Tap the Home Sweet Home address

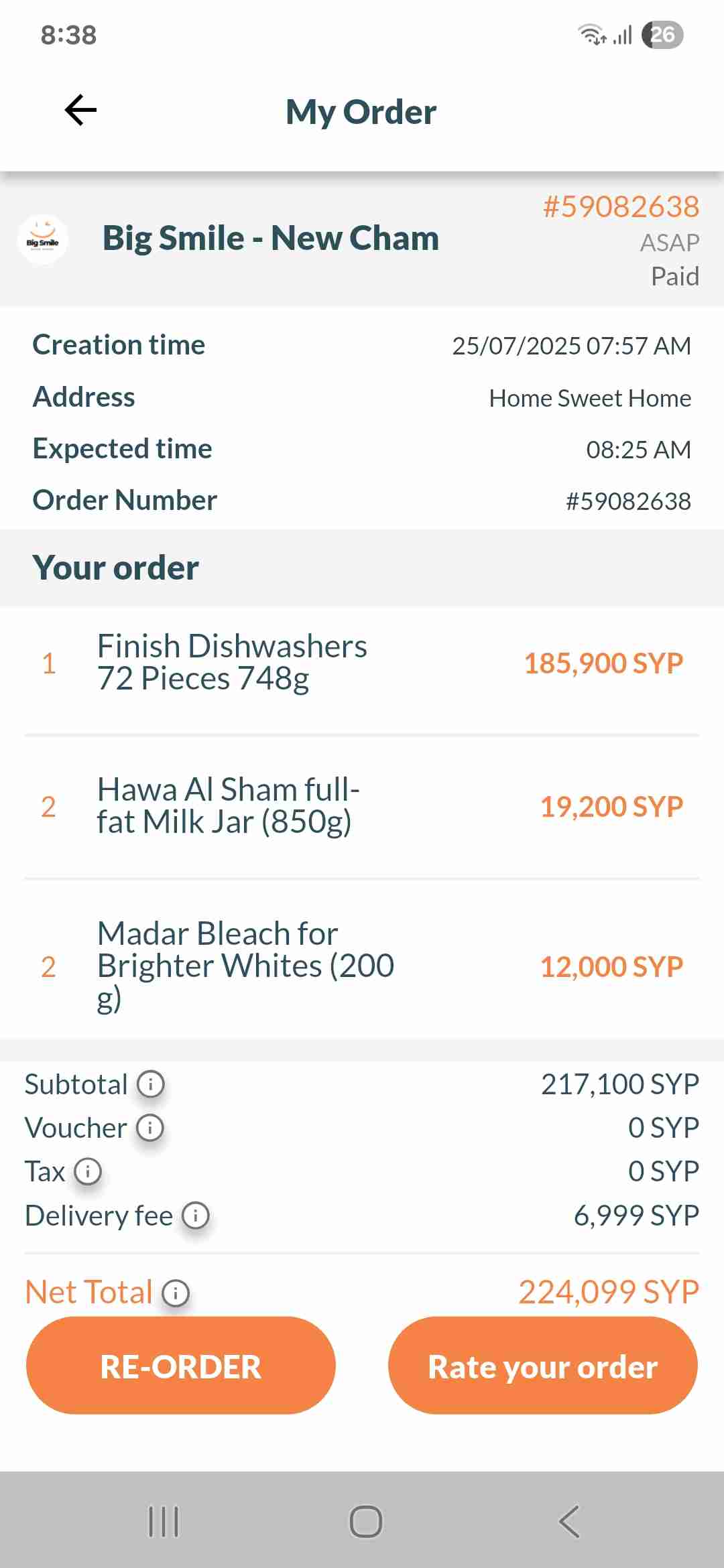[x=590, y=398]
